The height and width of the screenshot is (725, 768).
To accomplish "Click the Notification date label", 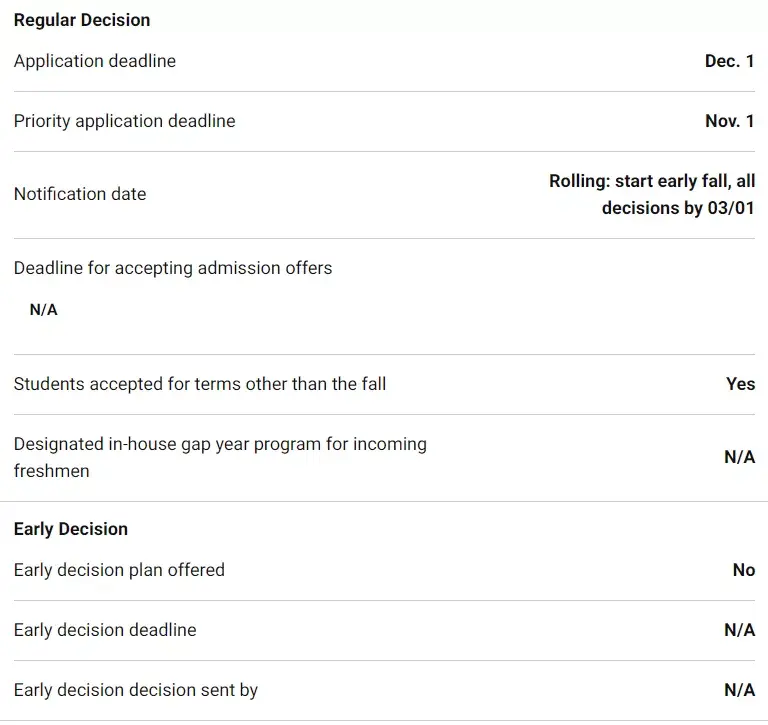I will (80, 194).
